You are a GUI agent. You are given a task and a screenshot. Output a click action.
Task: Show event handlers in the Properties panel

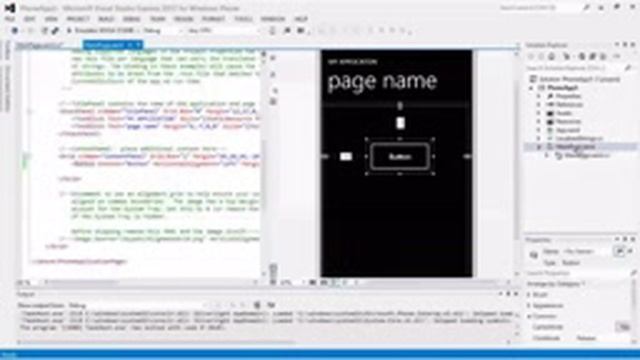click(x=631, y=251)
